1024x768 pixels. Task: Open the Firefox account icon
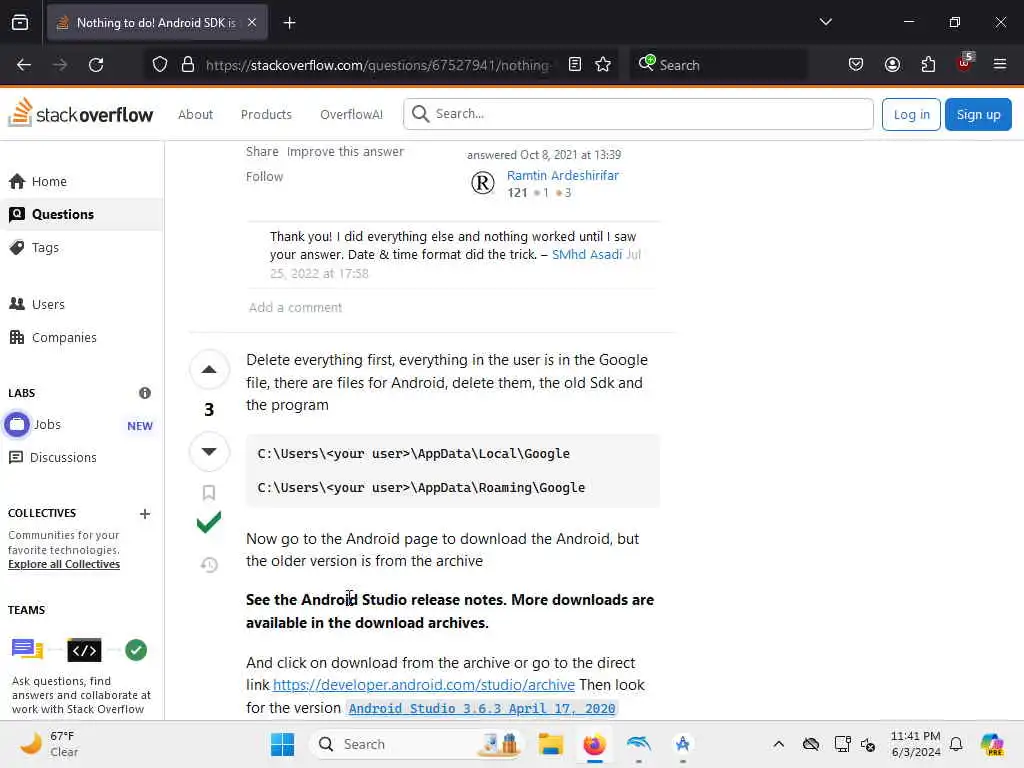892,65
